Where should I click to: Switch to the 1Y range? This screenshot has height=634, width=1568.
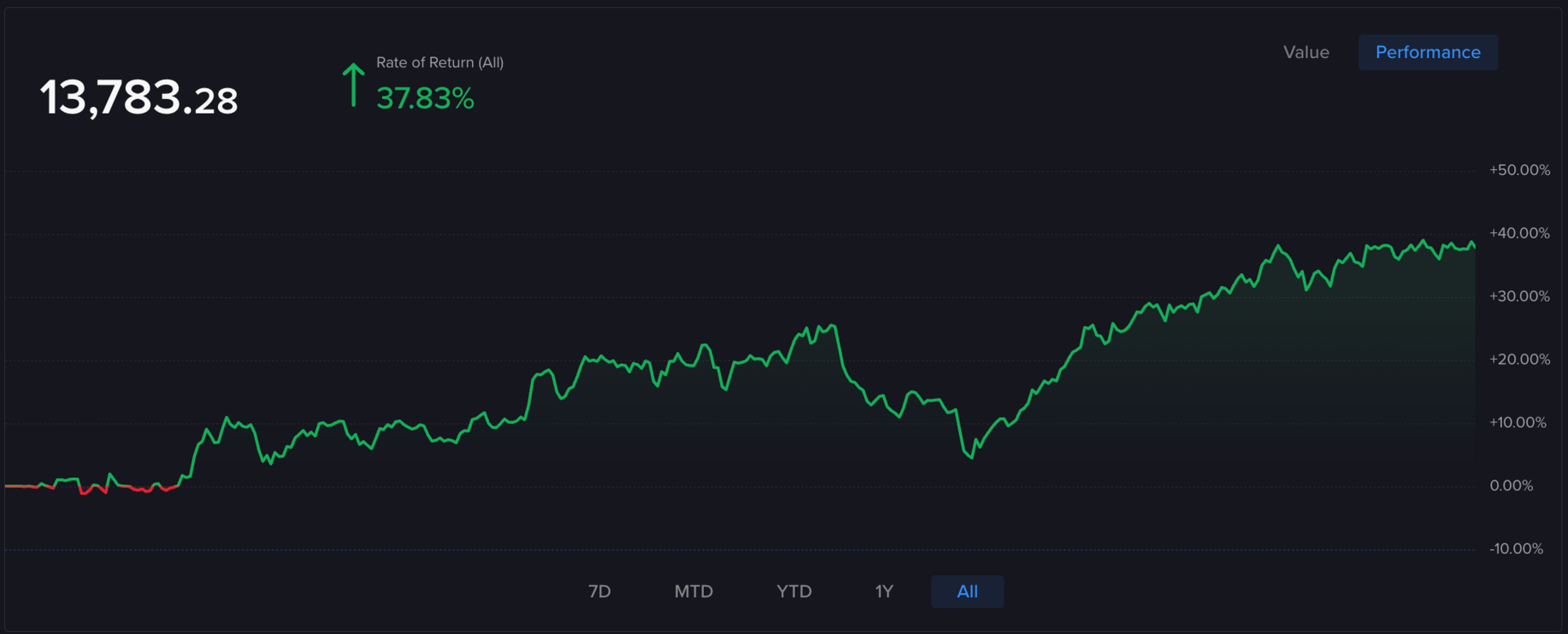point(884,592)
